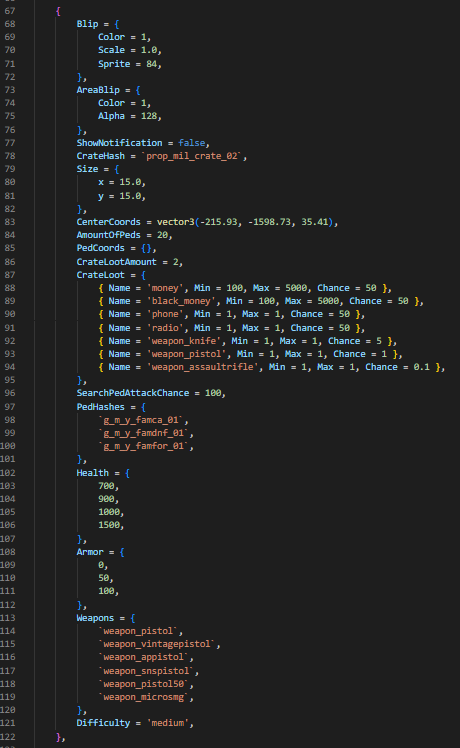Click the armor value 50 on line 110
The height and width of the screenshot is (748, 460).
coord(104,578)
